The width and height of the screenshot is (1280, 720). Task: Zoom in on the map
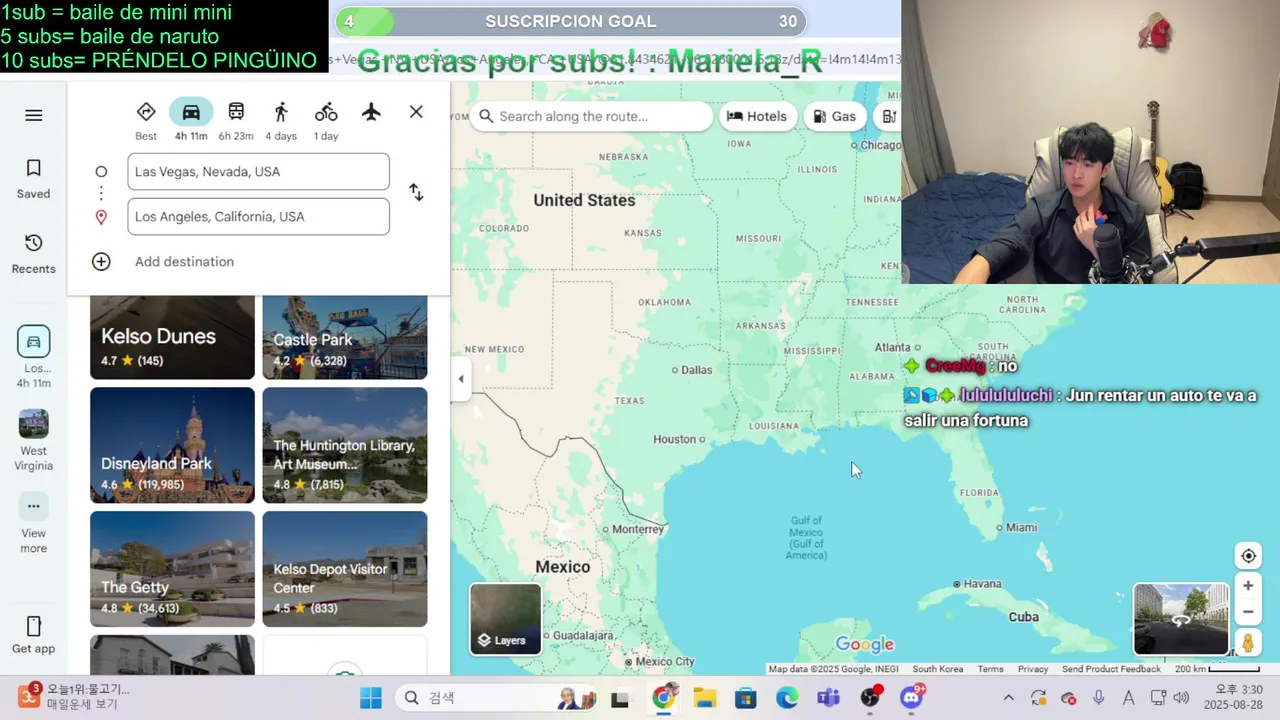(1248, 586)
